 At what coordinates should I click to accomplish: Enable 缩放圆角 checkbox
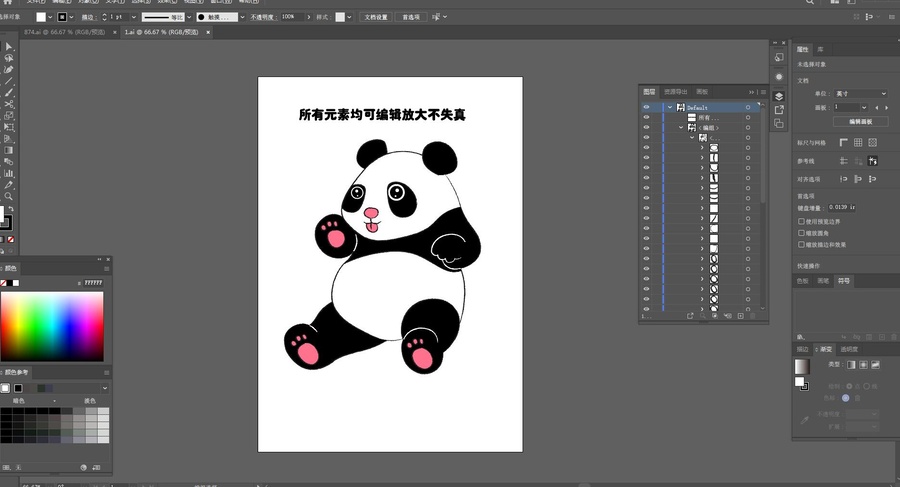[x=801, y=233]
